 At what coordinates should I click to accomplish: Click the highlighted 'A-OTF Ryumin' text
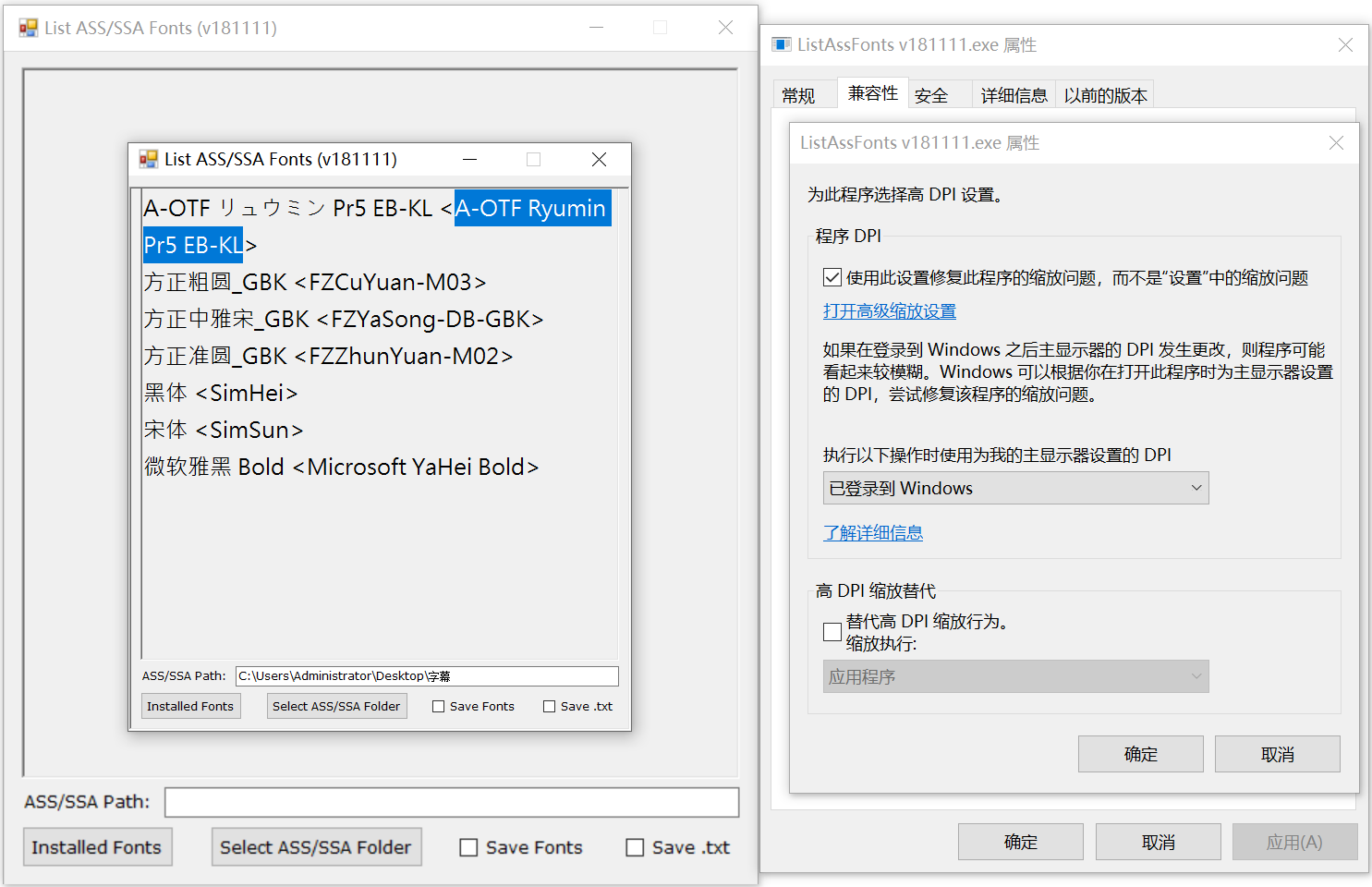(x=531, y=208)
